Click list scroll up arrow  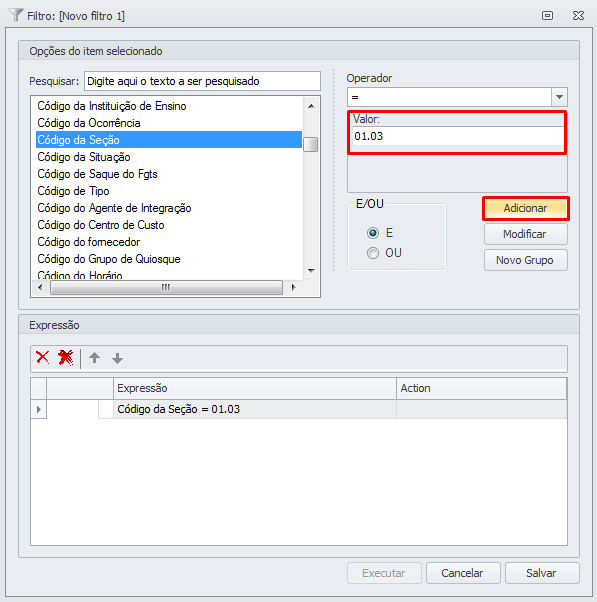[x=311, y=106]
